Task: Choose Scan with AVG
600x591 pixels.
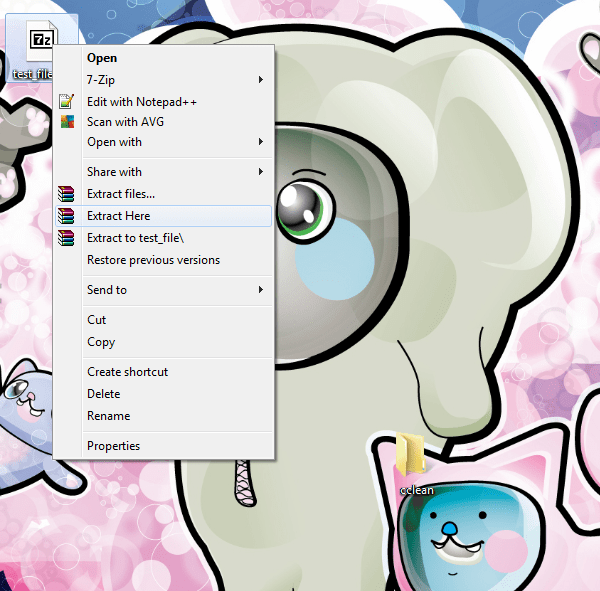Action: click(164, 122)
